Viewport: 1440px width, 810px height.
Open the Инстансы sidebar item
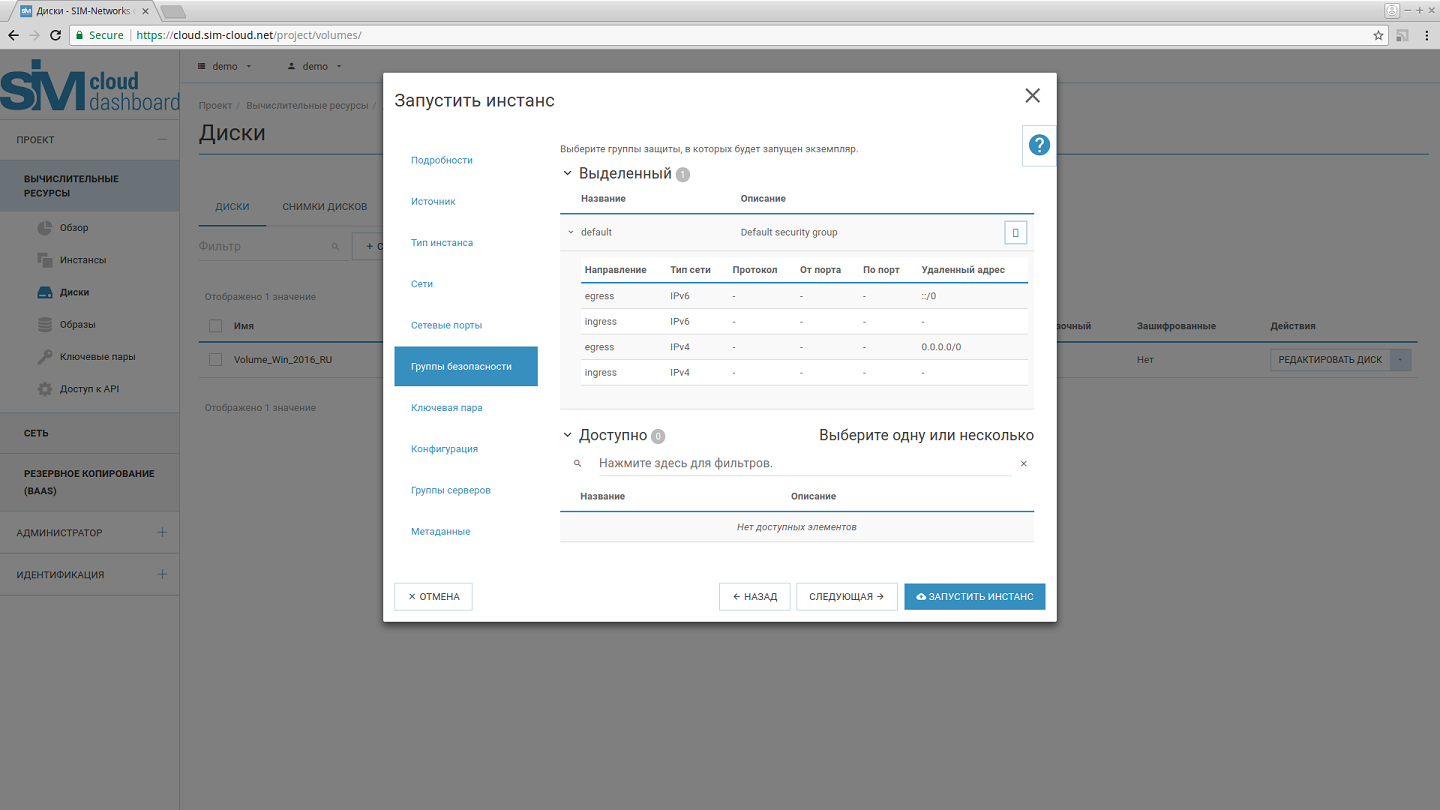click(x=82, y=260)
